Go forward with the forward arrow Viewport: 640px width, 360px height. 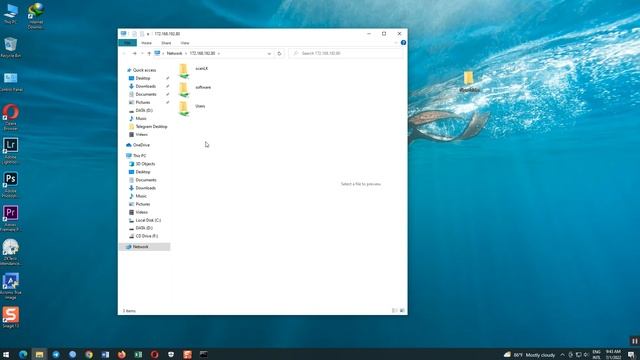click(x=134, y=53)
